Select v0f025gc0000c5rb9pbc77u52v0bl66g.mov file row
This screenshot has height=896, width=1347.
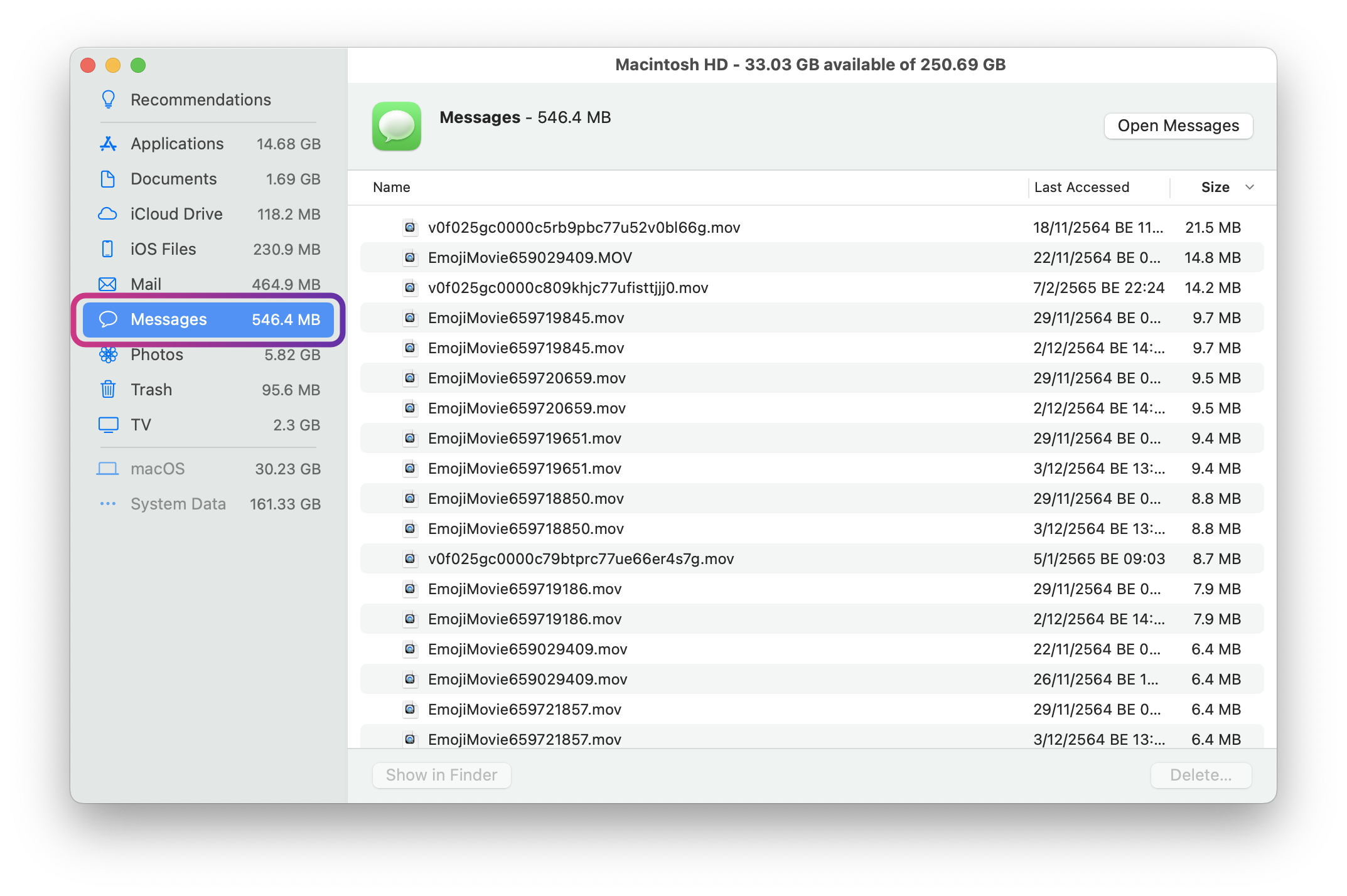pyautogui.click(x=584, y=228)
